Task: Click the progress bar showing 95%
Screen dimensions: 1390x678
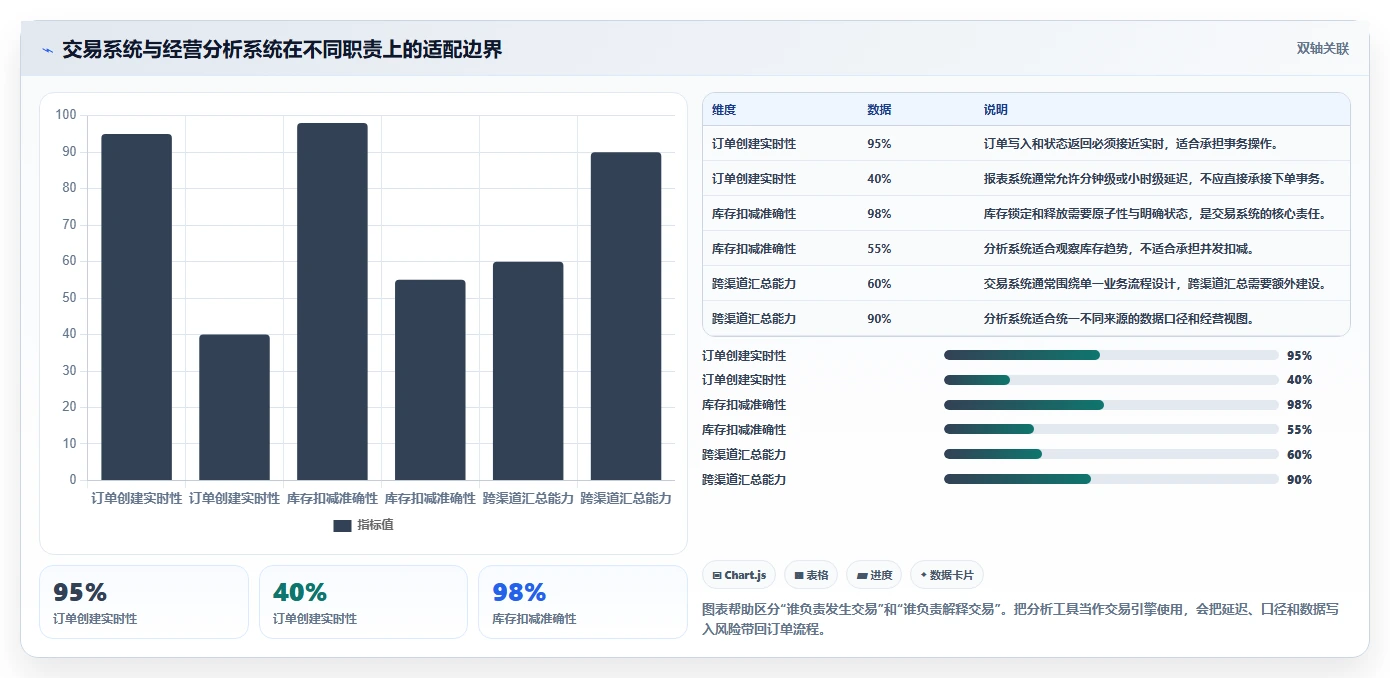Action: pyautogui.click(x=1111, y=355)
